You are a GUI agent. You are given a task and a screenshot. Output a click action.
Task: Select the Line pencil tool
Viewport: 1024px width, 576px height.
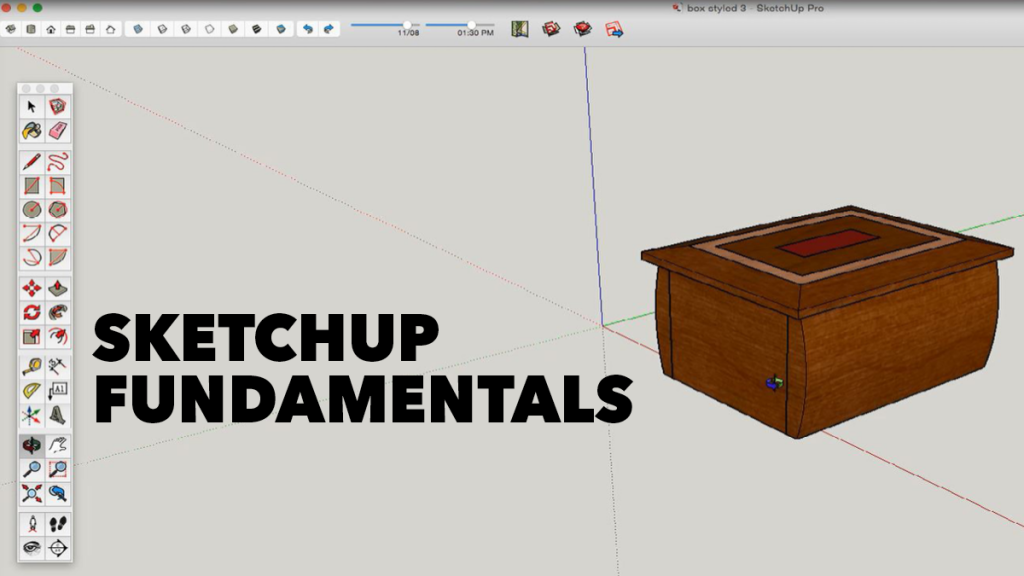tap(31, 161)
